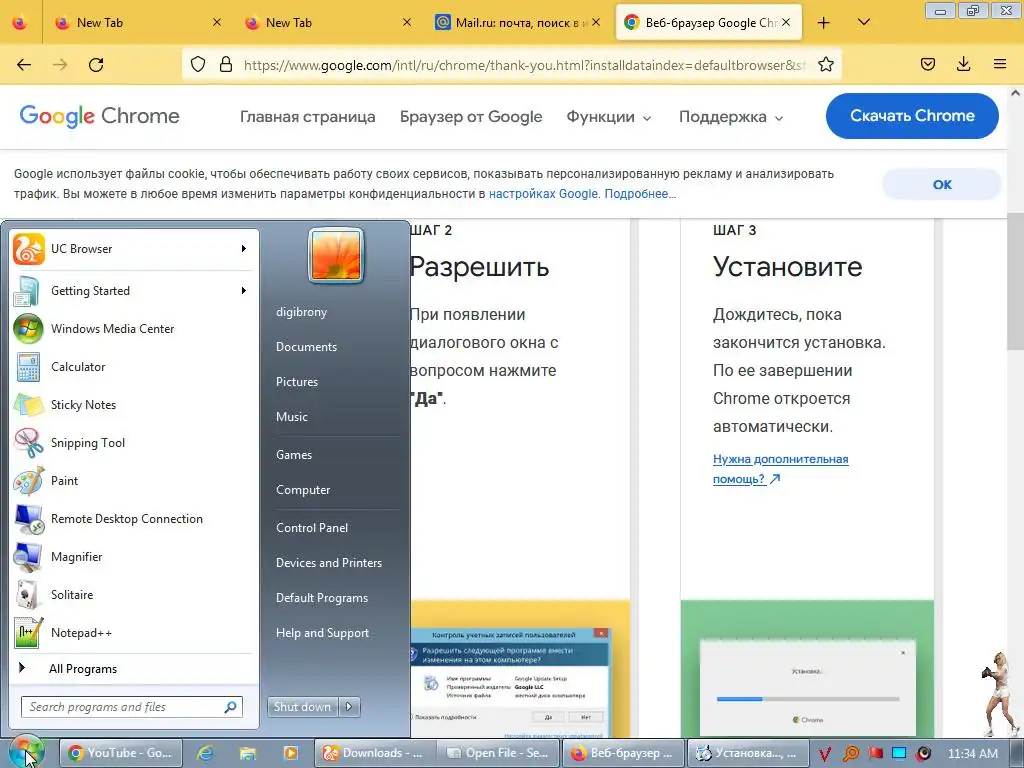Click the Shut down button
The height and width of the screenshot is (768, 1024).
click(x=303, y=706)
